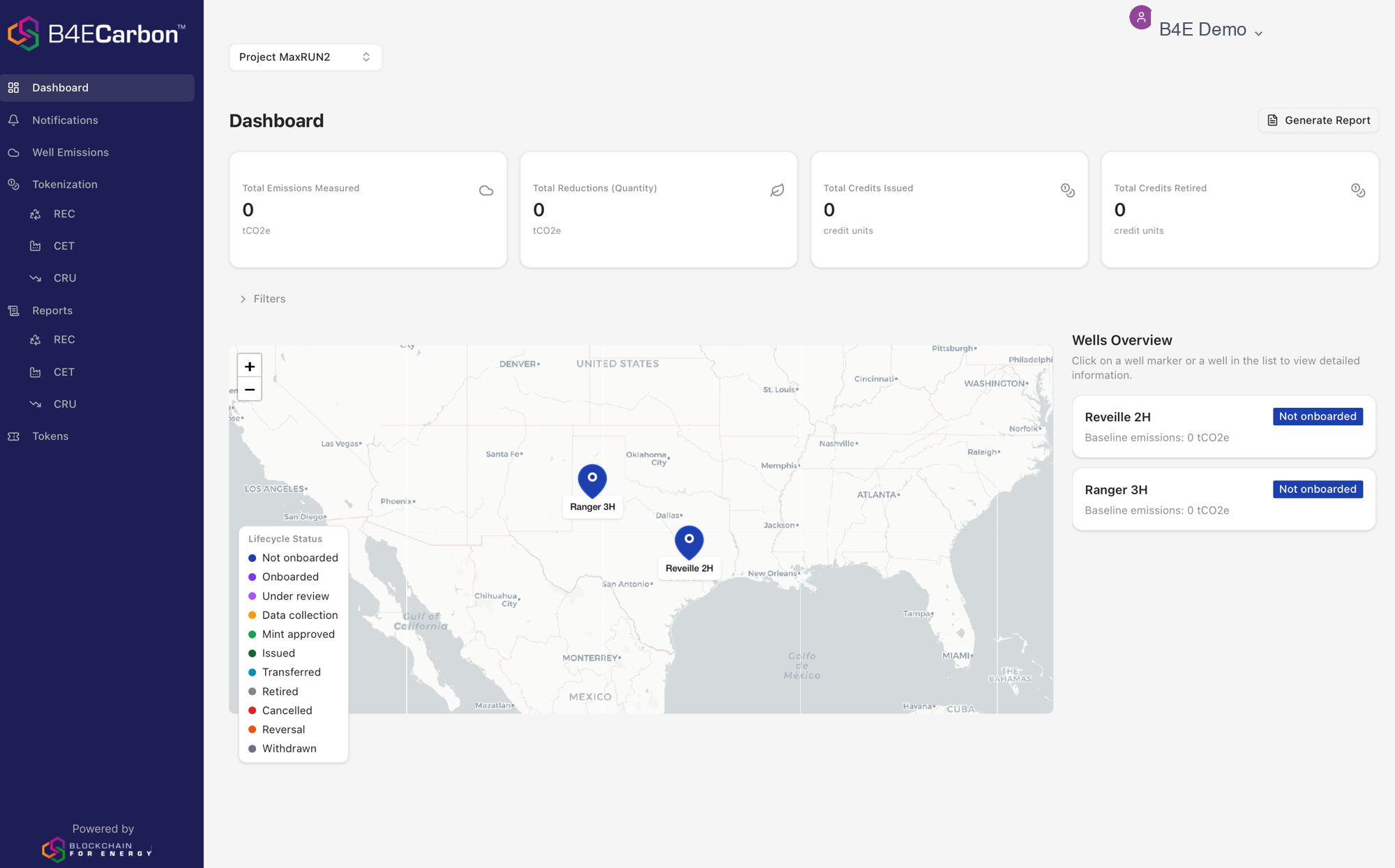Viewport: 1395px width, 868px height.
Task: Click the factory icon beside CET under Tokenization
Action: click(36, 246)
